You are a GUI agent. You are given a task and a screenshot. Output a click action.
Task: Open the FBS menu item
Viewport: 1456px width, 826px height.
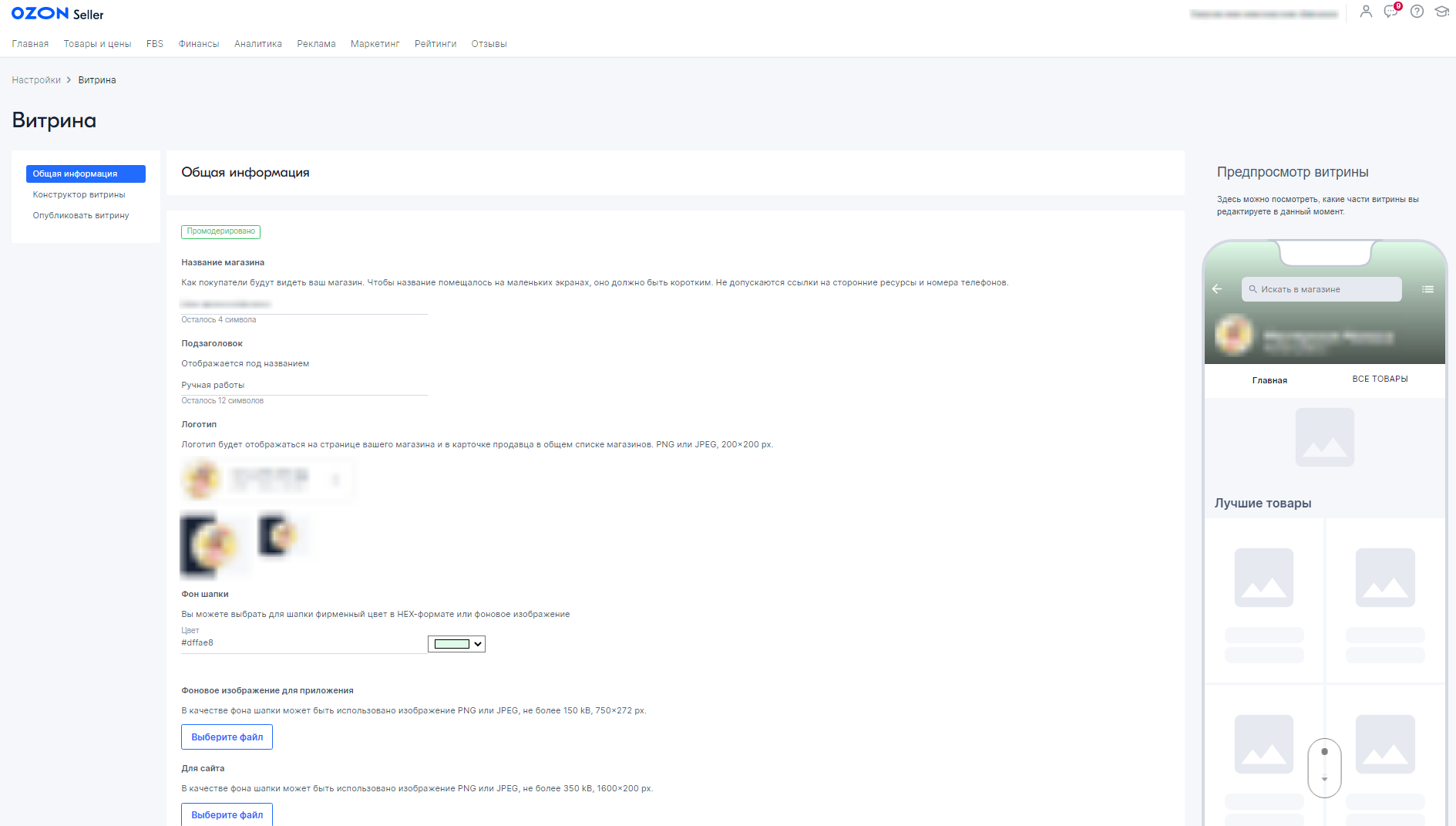[x=155, y=44]
